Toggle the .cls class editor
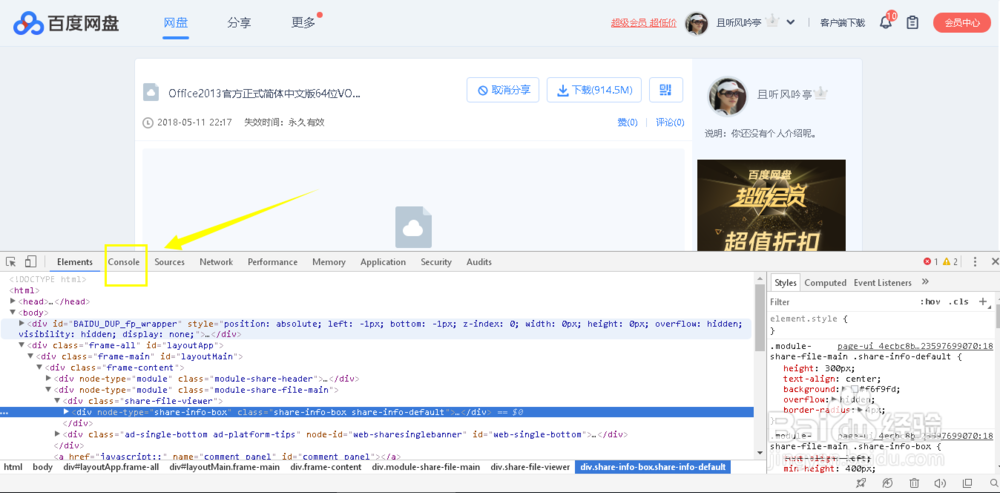Image resolution: width=1000 pixels, height=493 pixels. (x=958, y=302)
